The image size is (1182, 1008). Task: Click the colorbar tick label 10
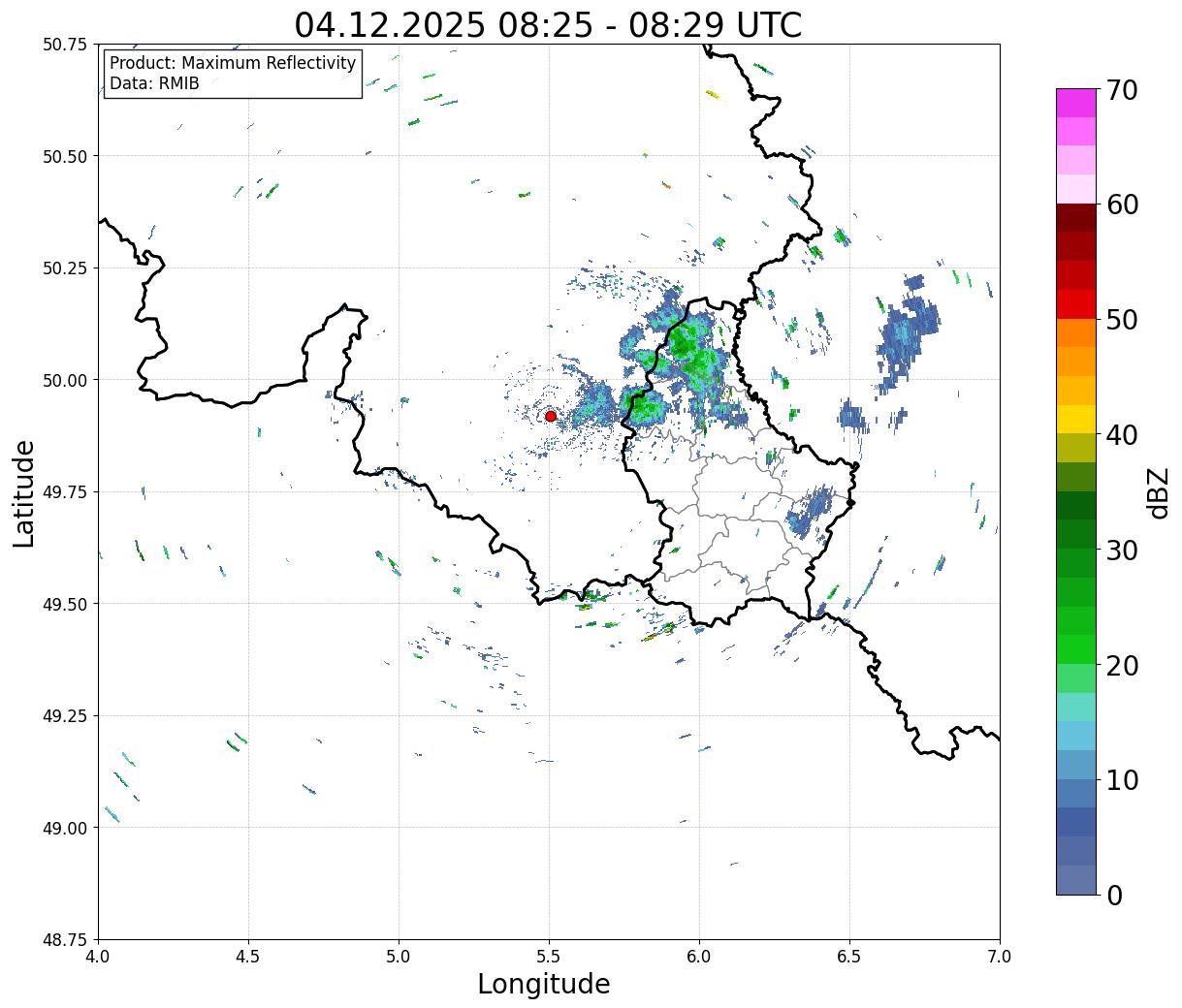coord(1122,779)
